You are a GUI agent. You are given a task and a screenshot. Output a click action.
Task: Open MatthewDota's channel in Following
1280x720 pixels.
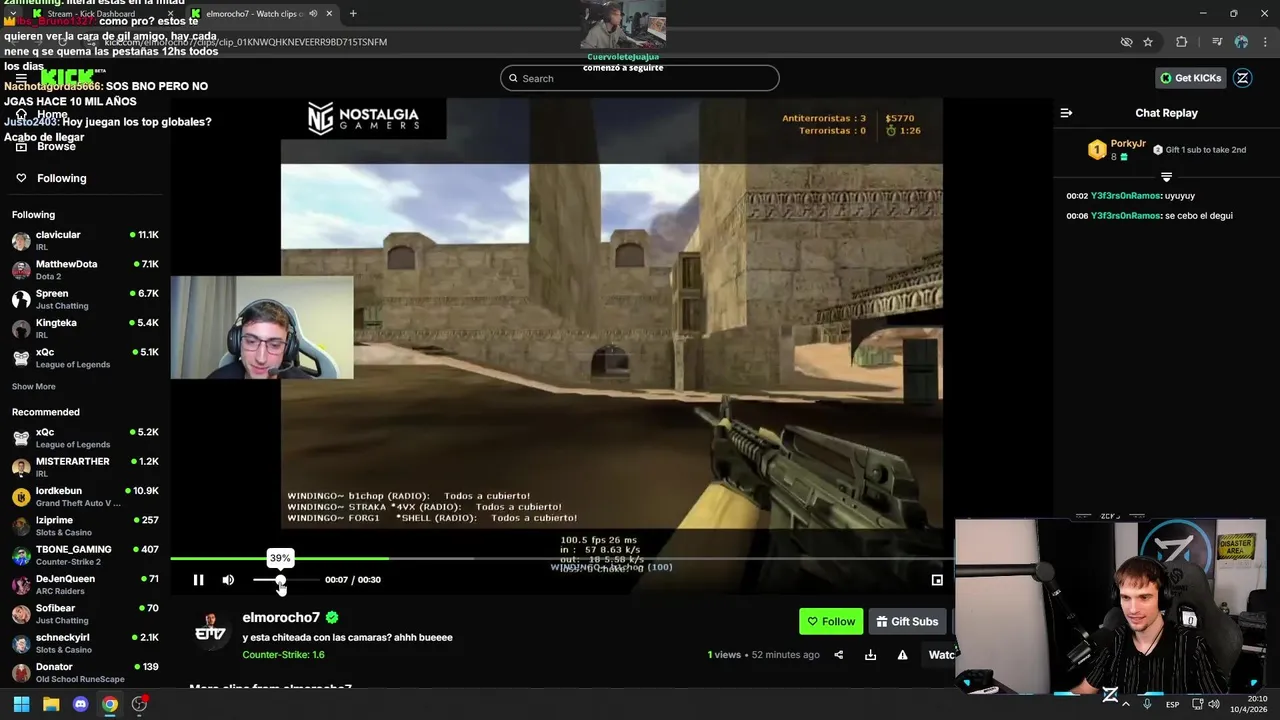pyautogui.click(x=85, y=270)
